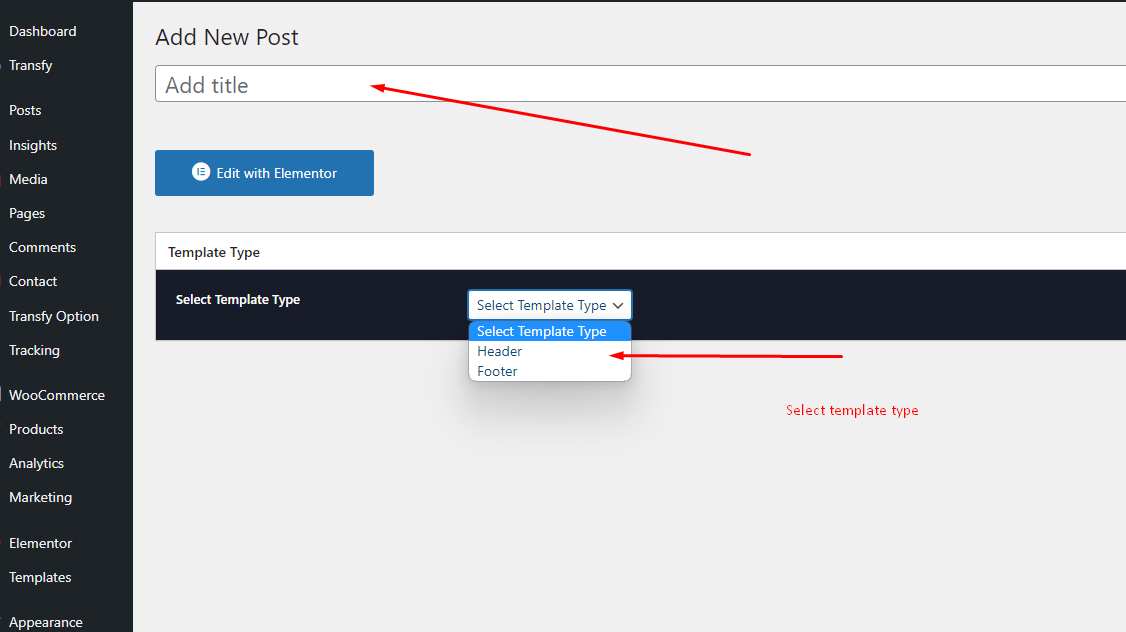Go to the Dashboard
The height and width of the screenshot is (632, 1126).
(x=42, y=31)
